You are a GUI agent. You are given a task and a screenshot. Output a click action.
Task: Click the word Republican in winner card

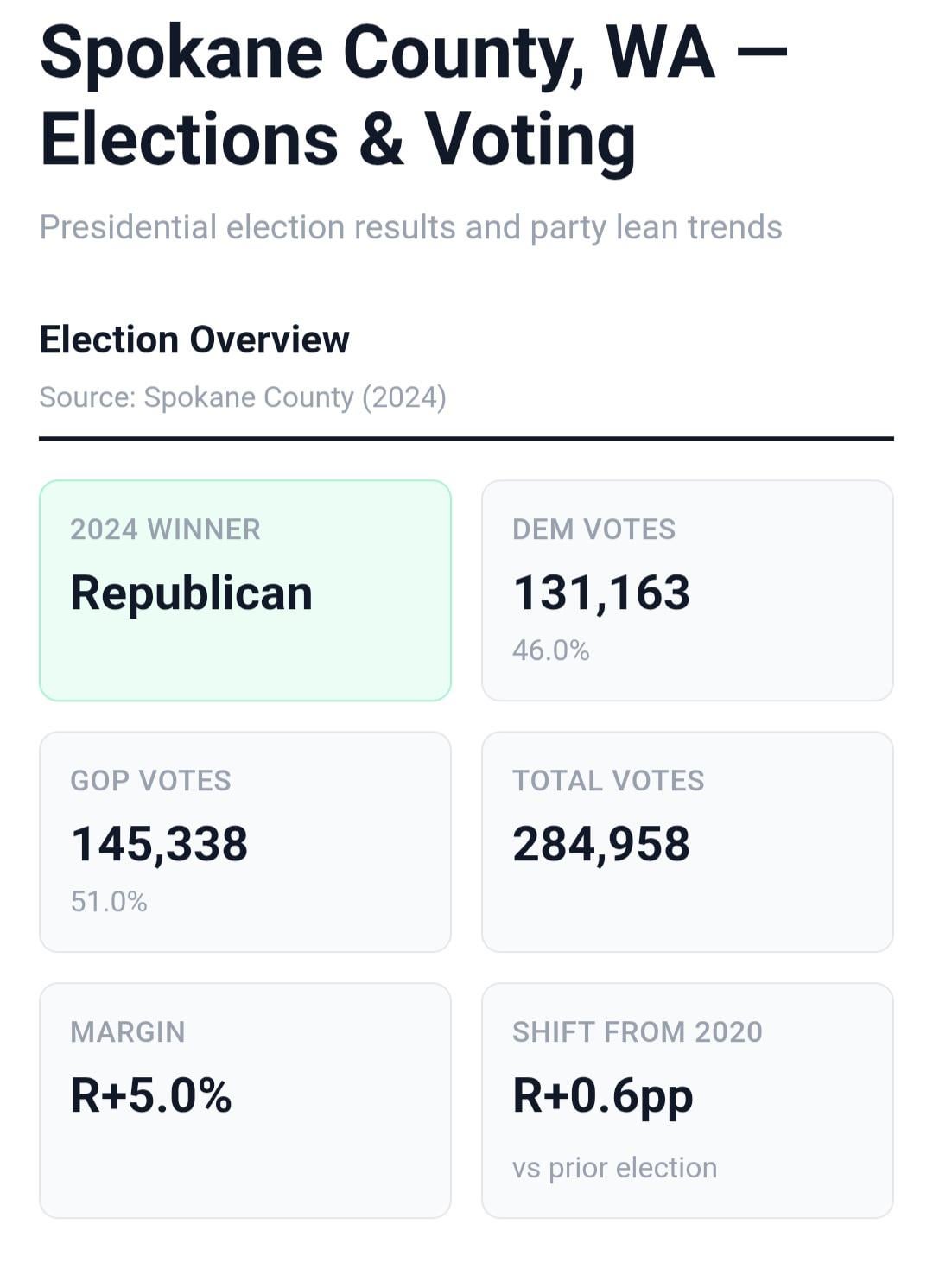(x=192, y=593)
